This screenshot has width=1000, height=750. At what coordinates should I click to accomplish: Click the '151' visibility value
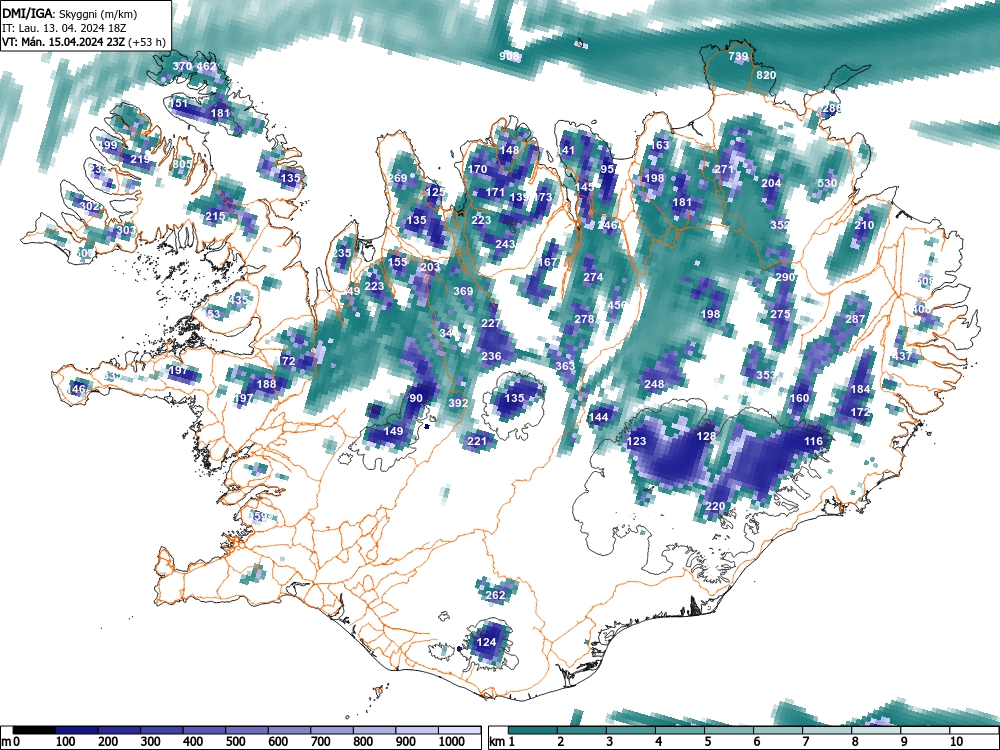click(179, 103)
